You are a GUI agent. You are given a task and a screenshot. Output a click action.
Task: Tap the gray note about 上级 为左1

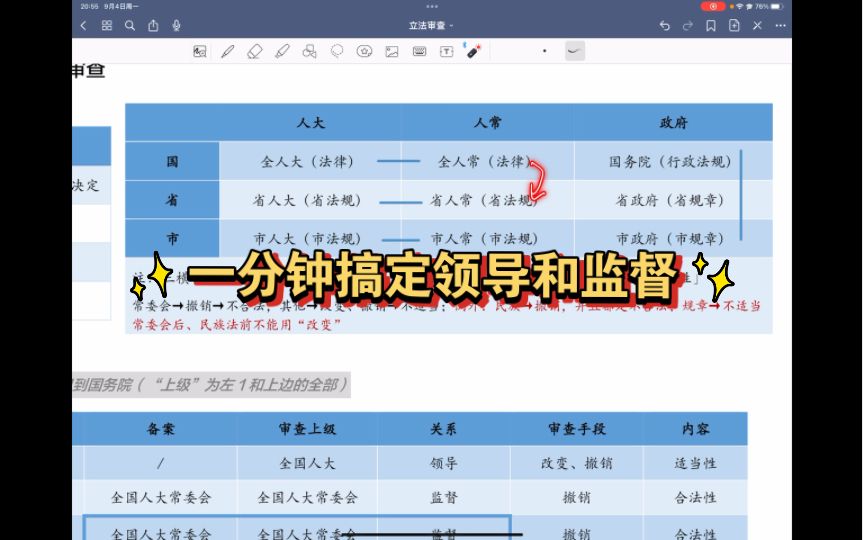tap(211, 384)
